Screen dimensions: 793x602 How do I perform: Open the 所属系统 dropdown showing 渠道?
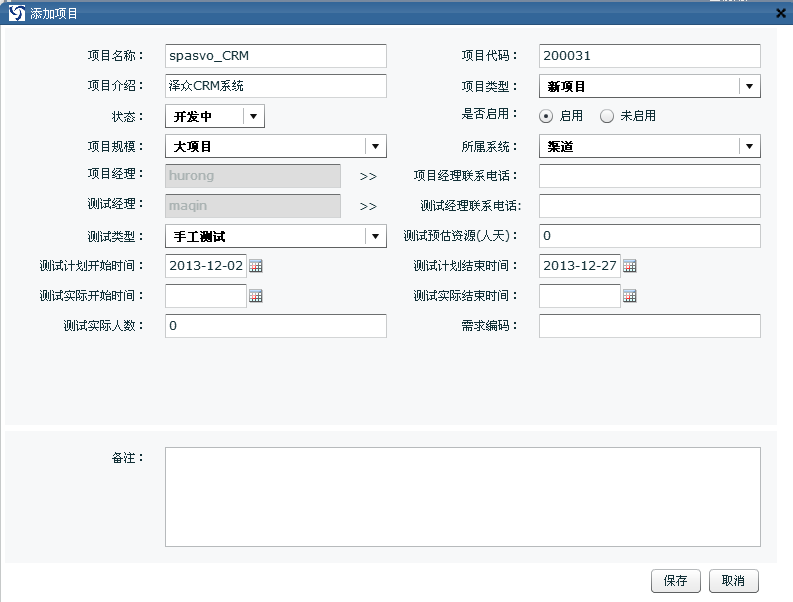pyautogui.click(x=750, y=146)
